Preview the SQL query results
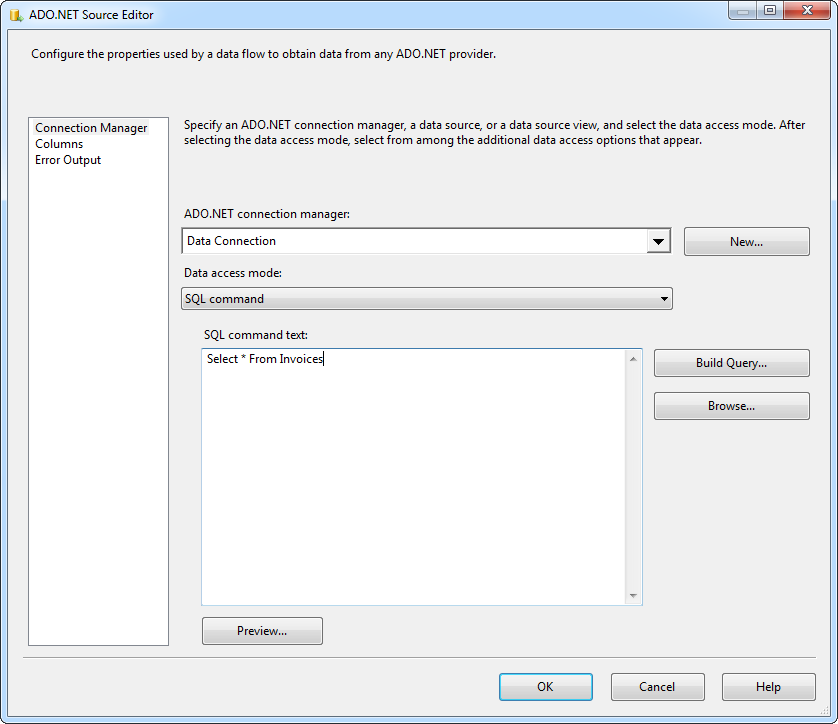The image size is (838, 724). [x=262, y=631]
